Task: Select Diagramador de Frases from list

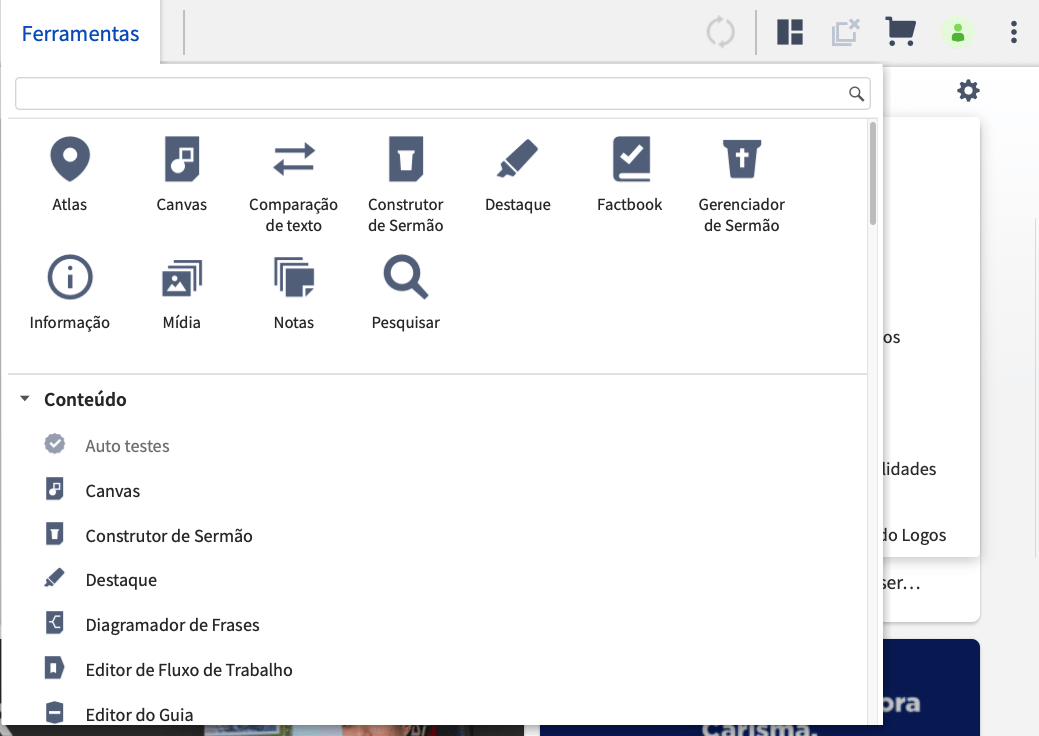Action: click(x=172, y=625)
